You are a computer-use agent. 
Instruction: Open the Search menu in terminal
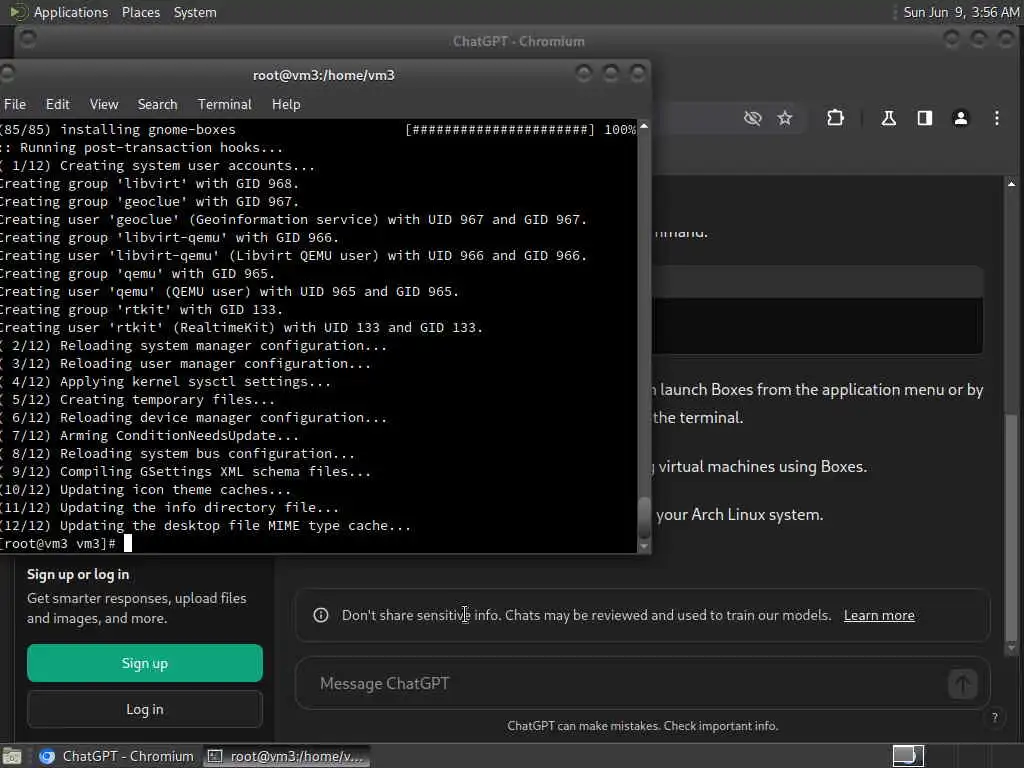click(x=157, y=104)
